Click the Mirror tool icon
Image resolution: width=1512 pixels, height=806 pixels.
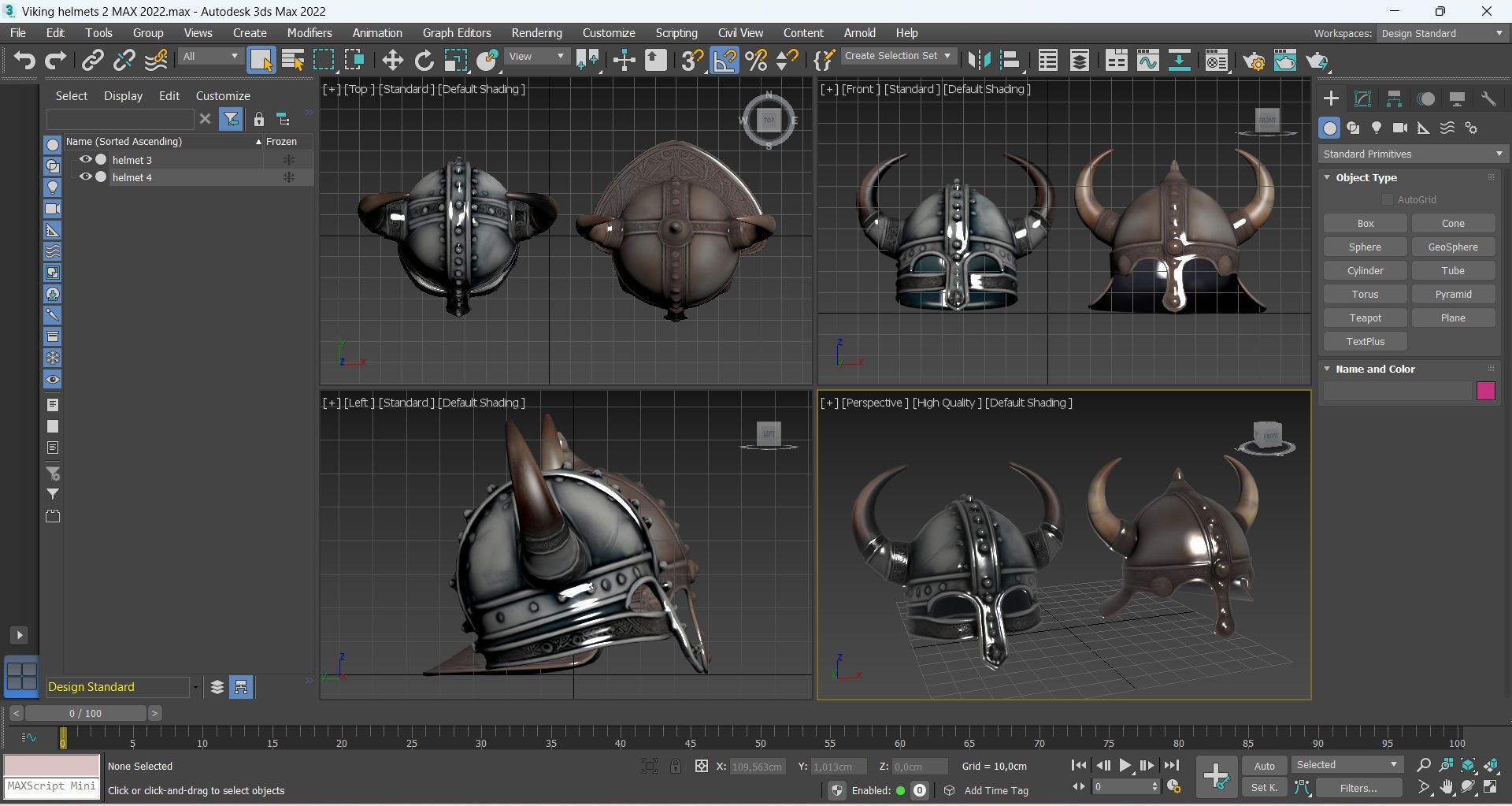point(979,60)
